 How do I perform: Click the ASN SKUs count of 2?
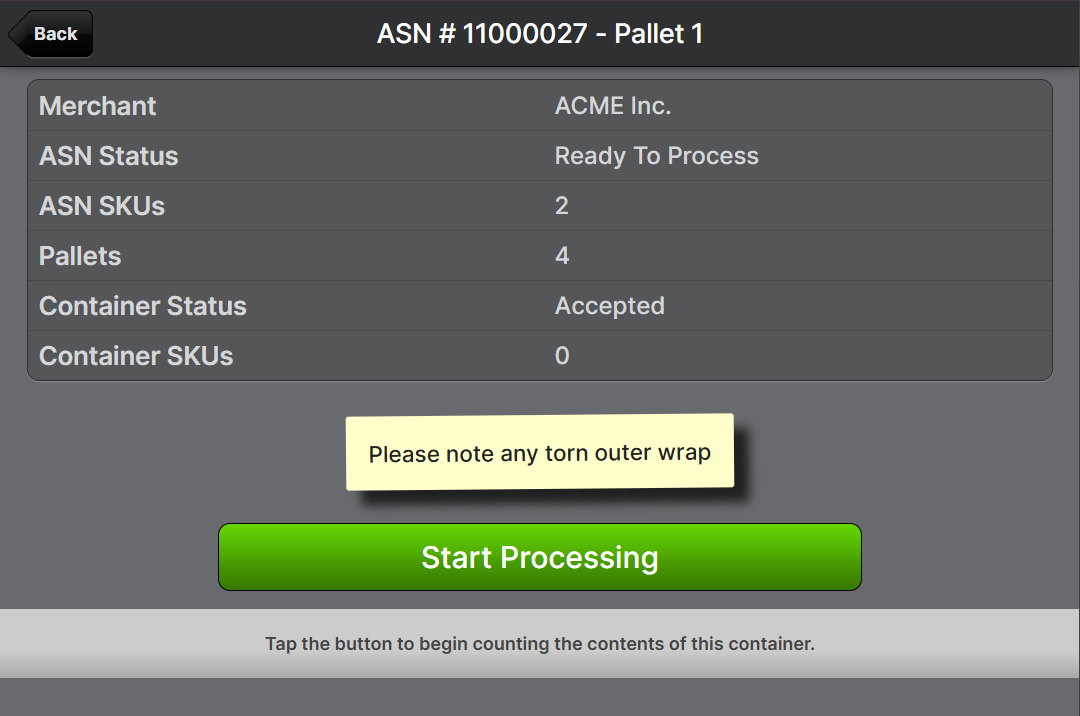(x=562, y=206)
